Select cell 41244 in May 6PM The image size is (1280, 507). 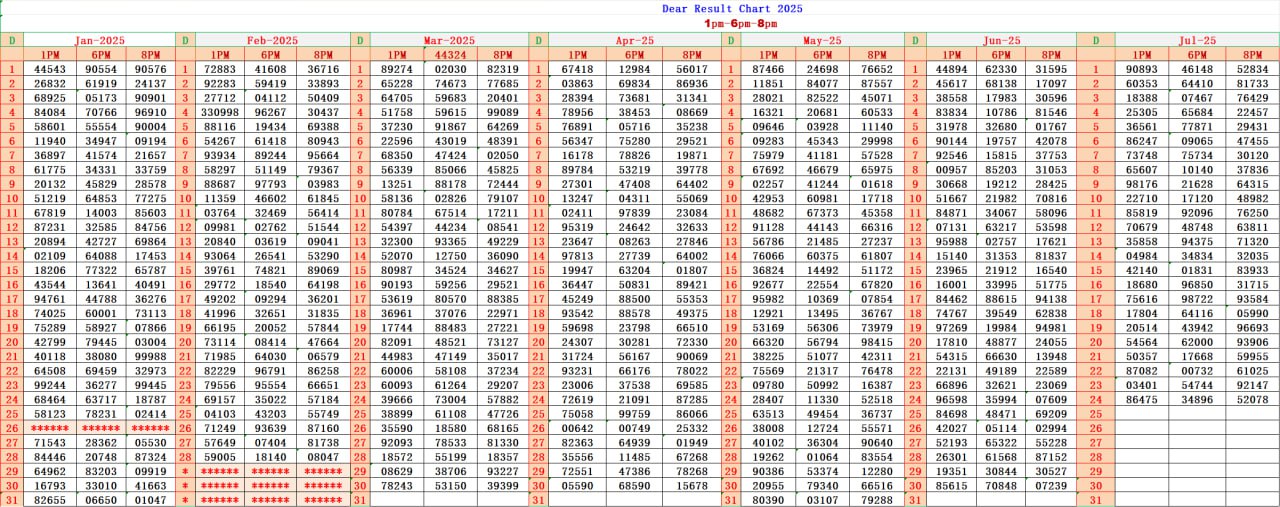coord(822,185)
